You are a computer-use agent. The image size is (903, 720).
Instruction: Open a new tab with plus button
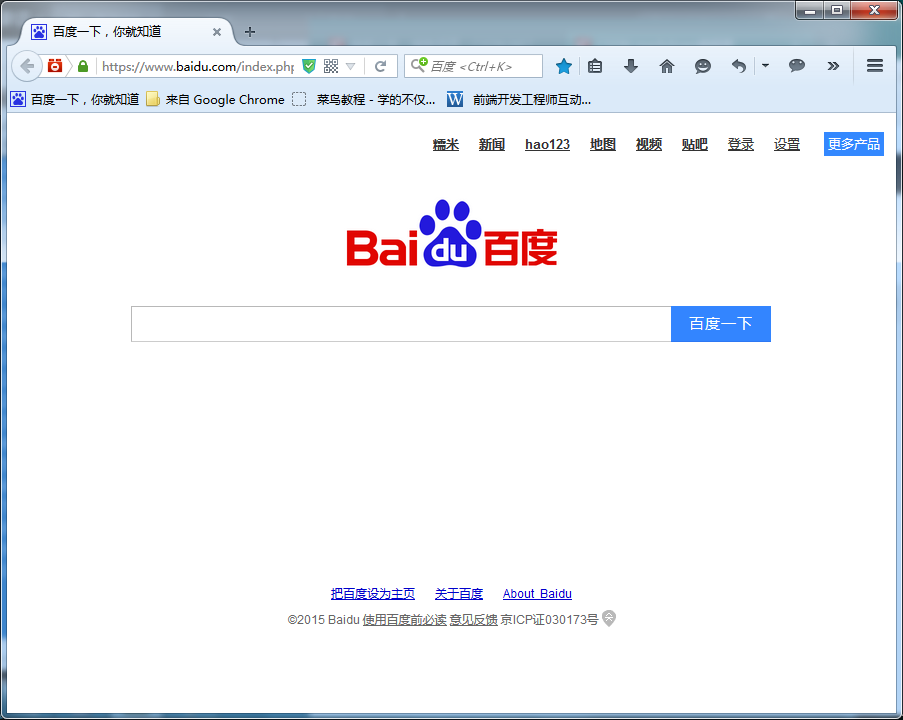coord(249,32)
